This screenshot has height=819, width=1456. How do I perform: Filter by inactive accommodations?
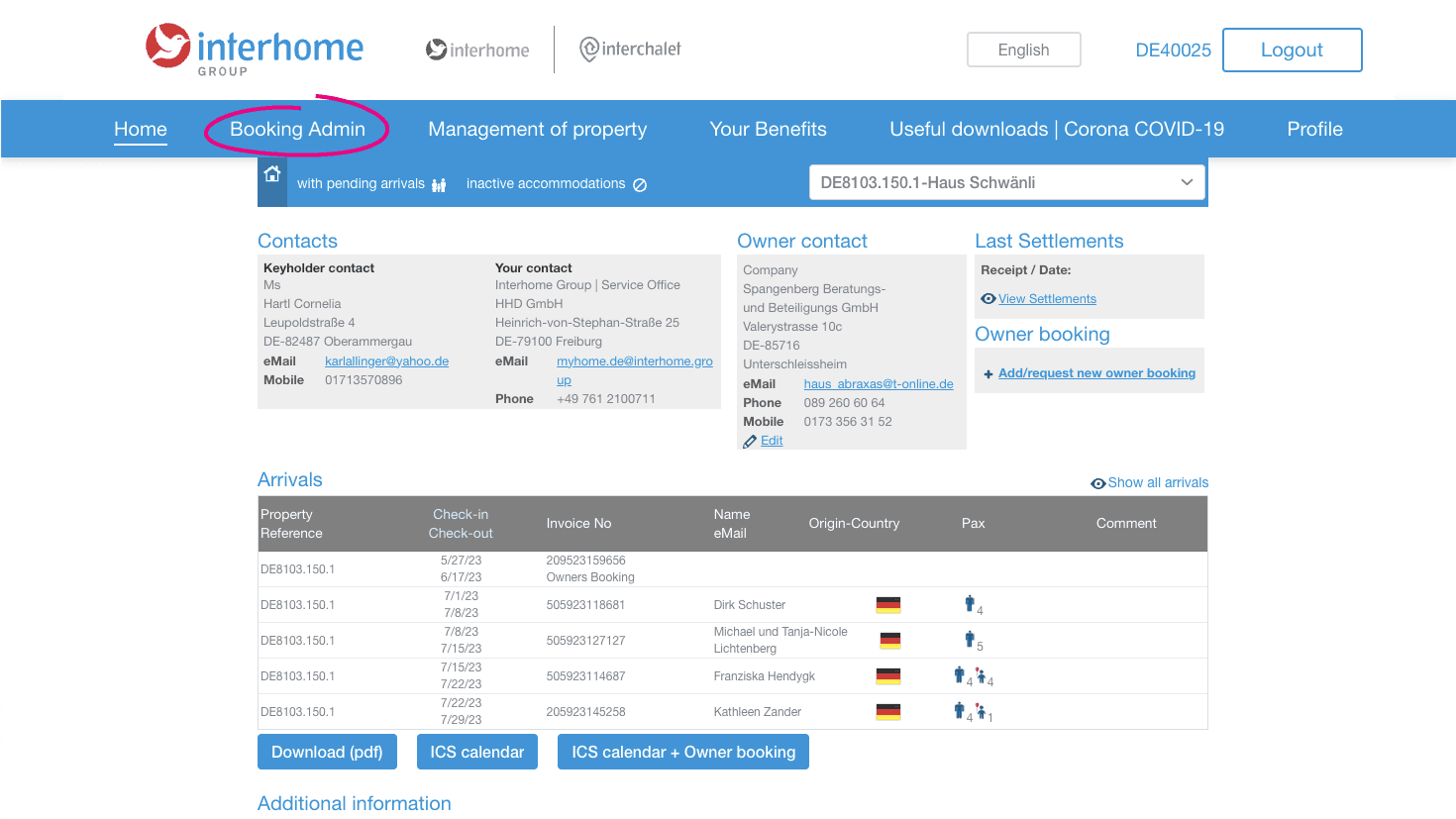[557, 183]
